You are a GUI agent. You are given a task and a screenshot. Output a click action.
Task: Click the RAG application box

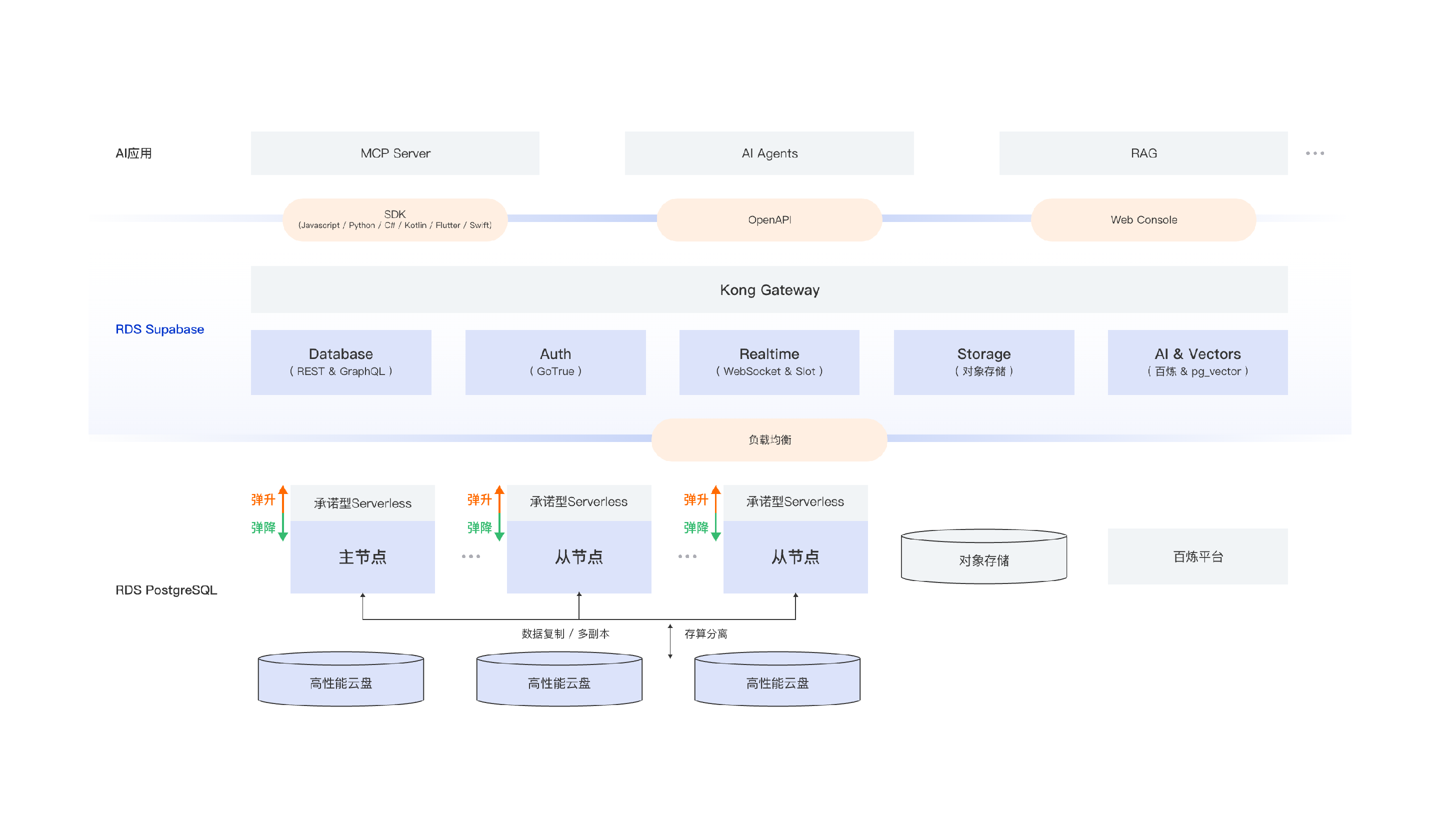1143,153
